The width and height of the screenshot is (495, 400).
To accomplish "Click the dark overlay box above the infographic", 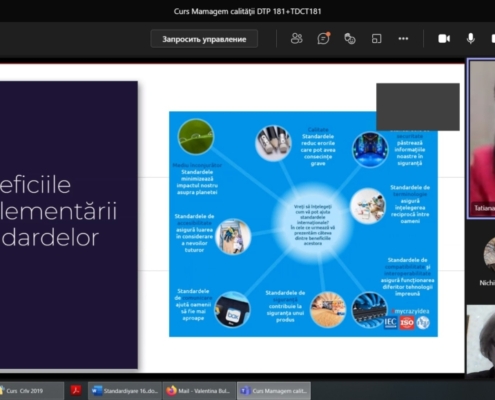I will click(x=418, y=107).
